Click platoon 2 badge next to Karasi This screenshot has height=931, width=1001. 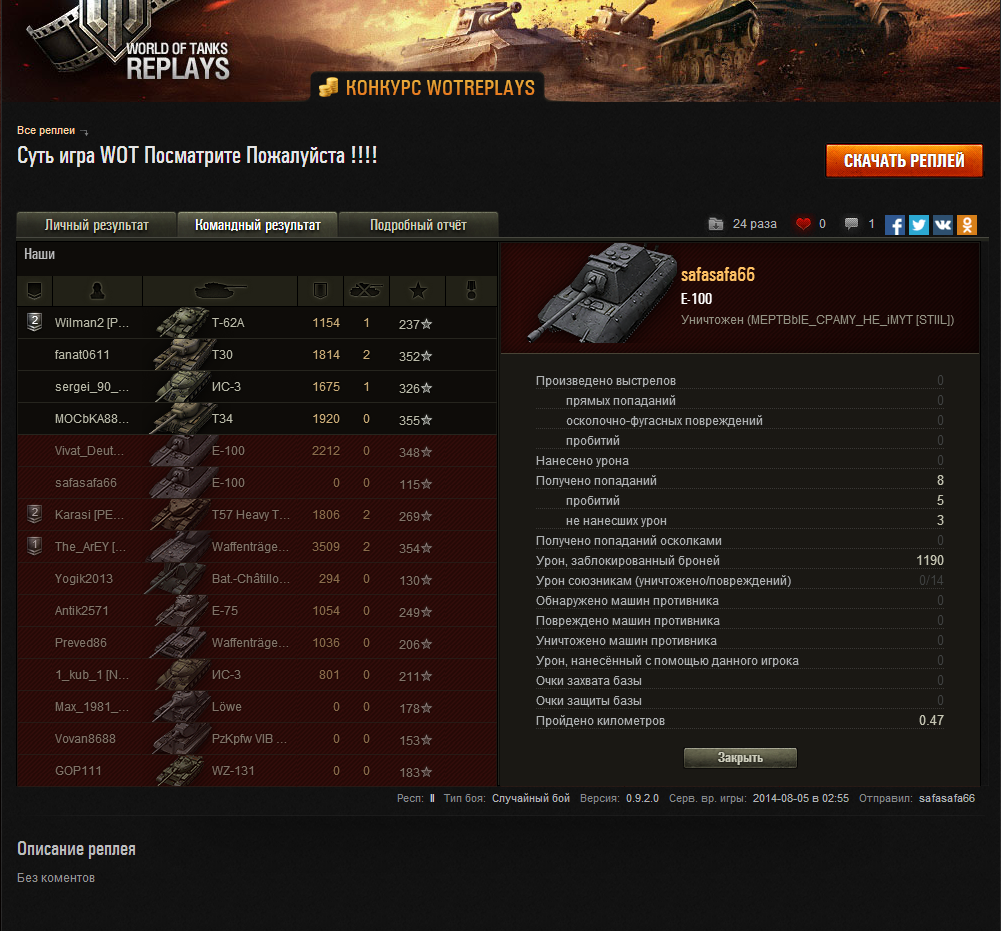[x=34, y=513]
